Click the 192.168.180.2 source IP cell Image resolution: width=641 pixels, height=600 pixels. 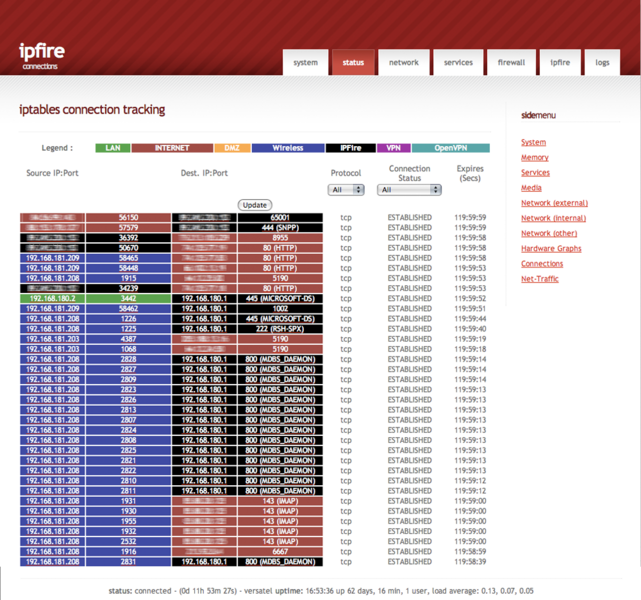pos(52,298)
